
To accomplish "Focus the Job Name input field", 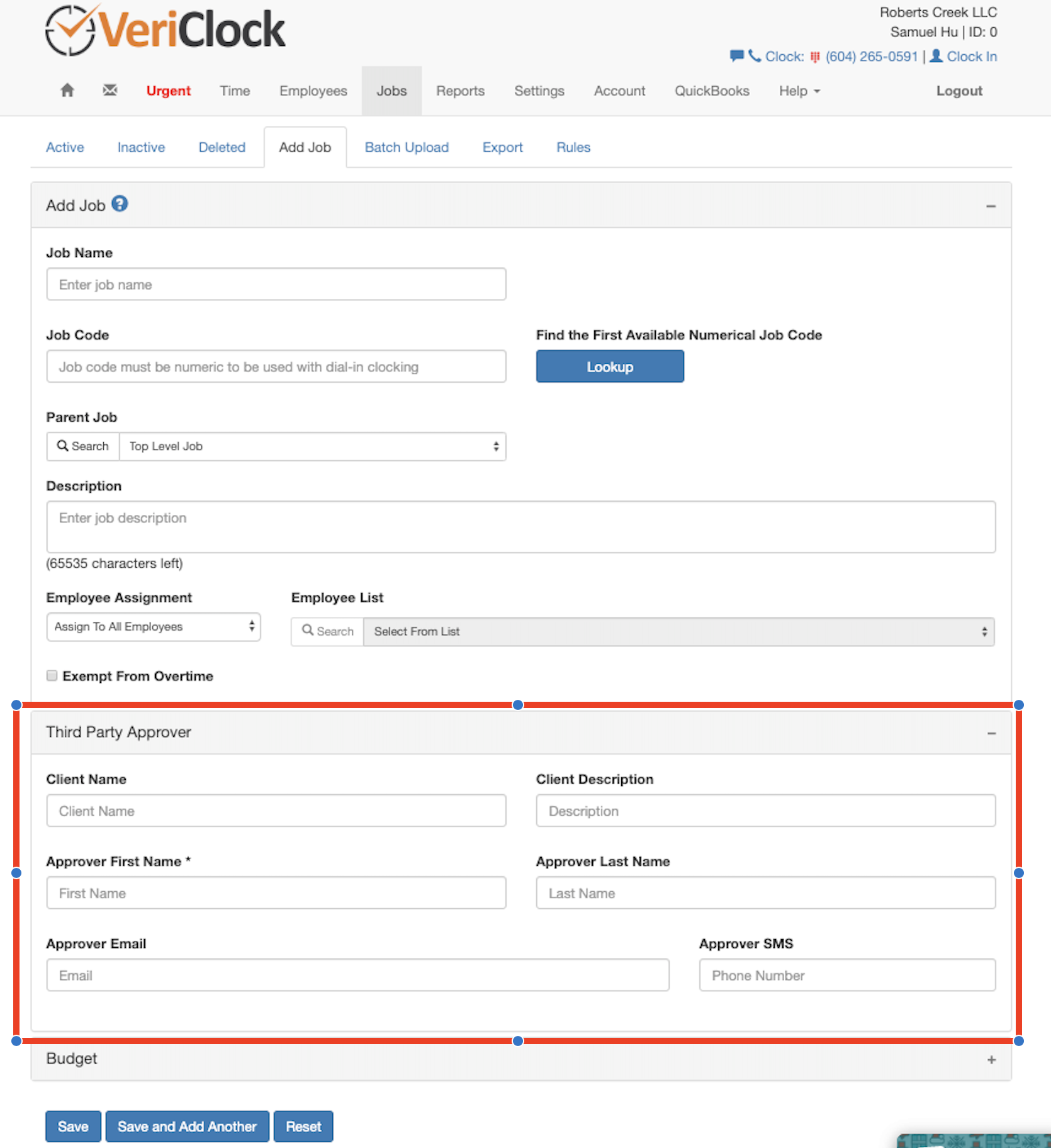I will (276, 284).
